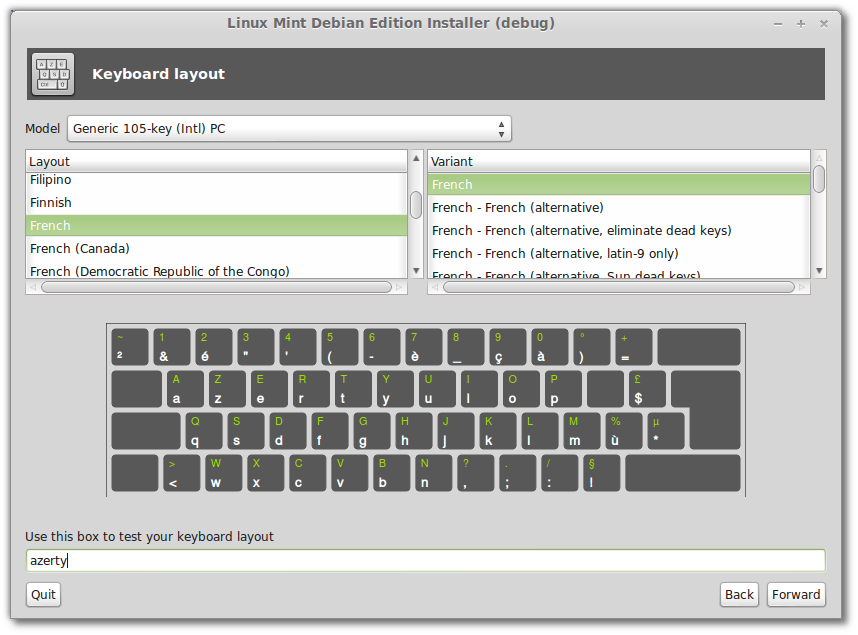
Task: Click the ç / 9 key on preview
Action: pyautogui.click(x=508, y=347)
